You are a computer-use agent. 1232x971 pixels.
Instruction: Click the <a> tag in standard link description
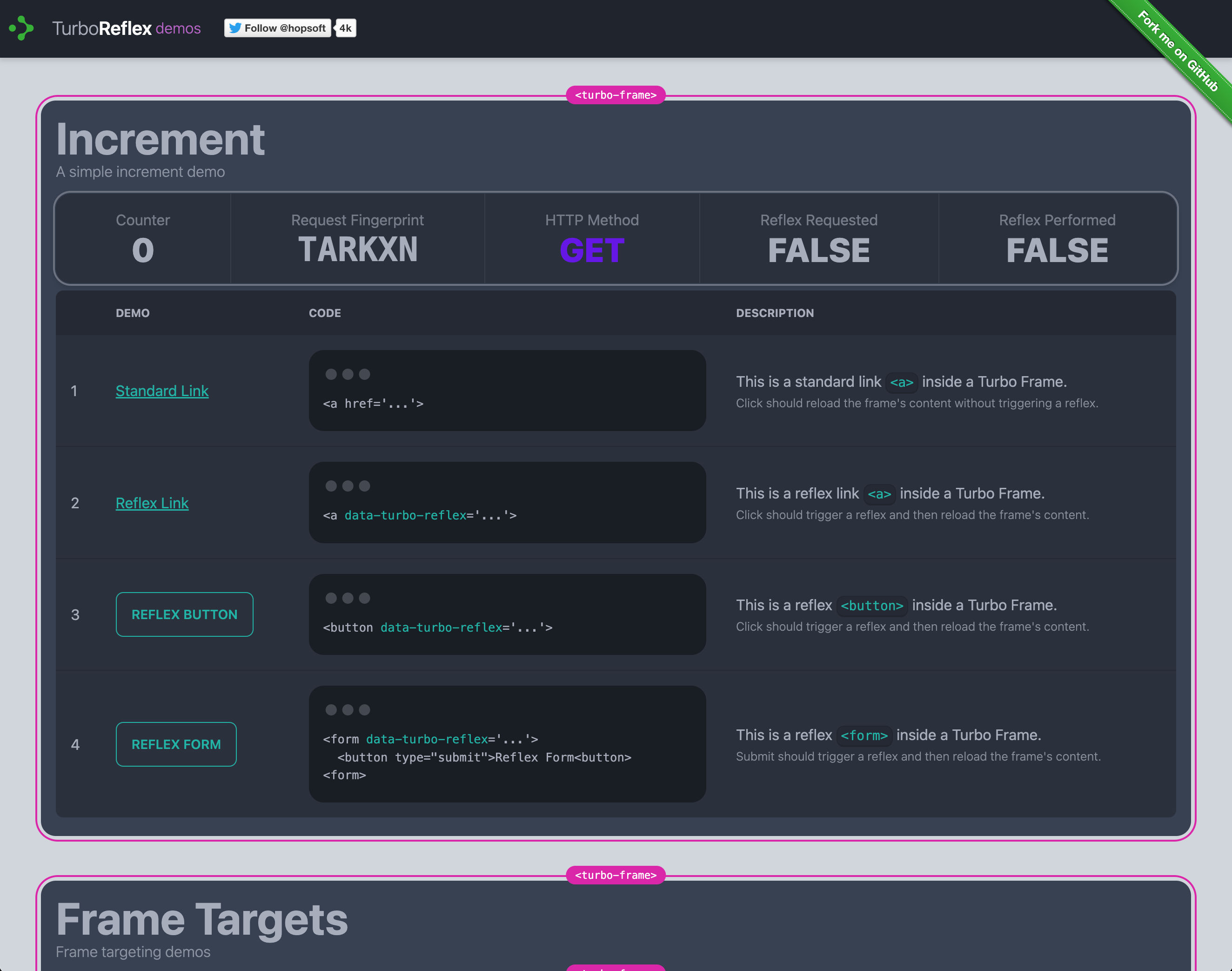[x=901, y=382]
